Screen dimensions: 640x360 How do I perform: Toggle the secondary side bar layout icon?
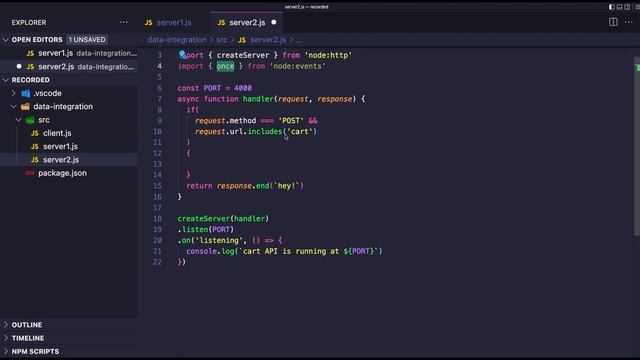(x=627, y=7)
